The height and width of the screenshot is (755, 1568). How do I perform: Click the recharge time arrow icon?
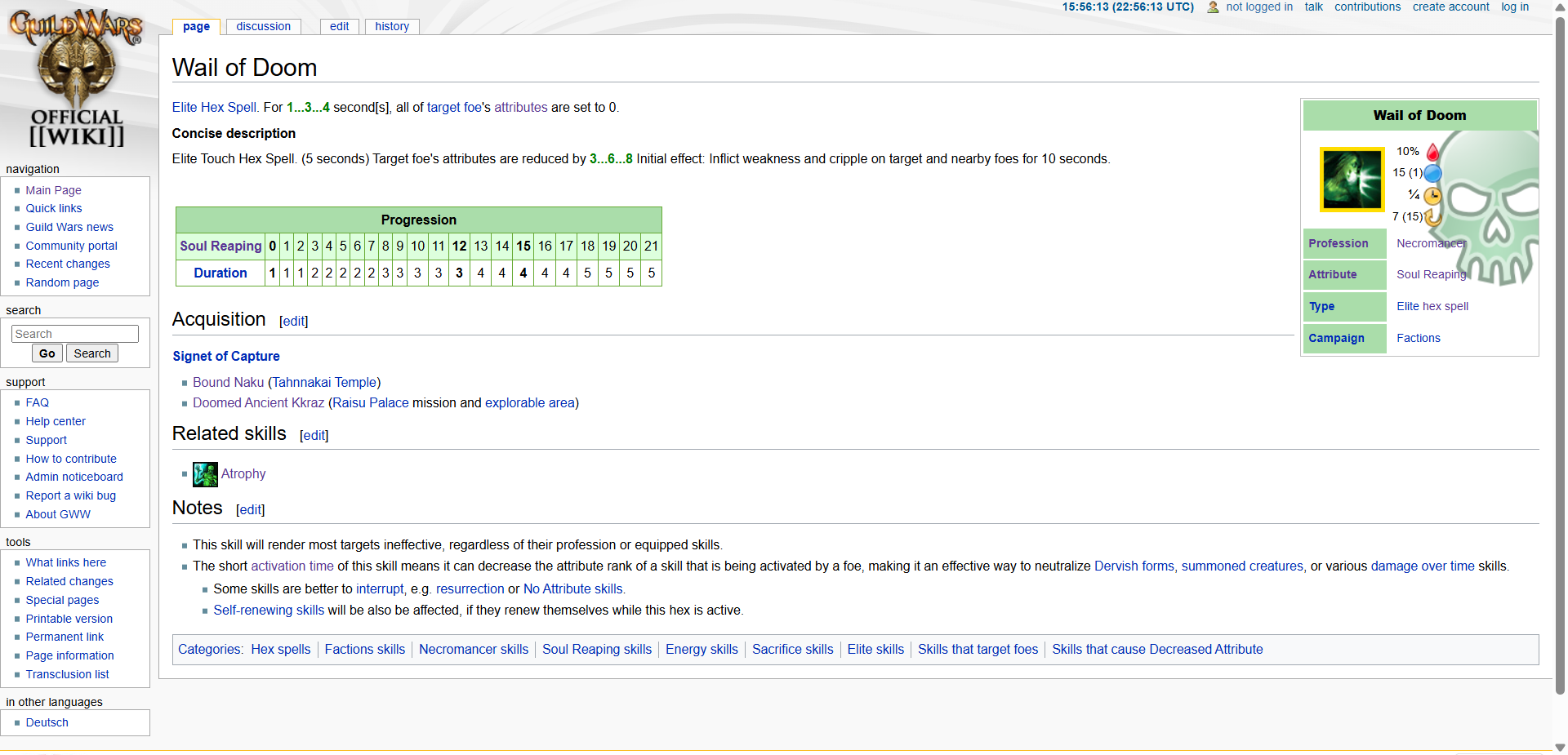[x=1432, y=217]
